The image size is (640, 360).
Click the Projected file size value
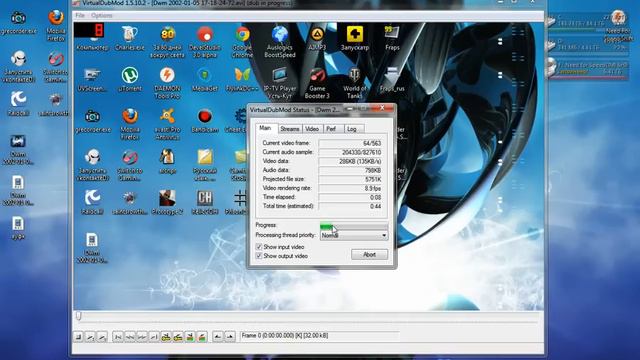point(350,179)
